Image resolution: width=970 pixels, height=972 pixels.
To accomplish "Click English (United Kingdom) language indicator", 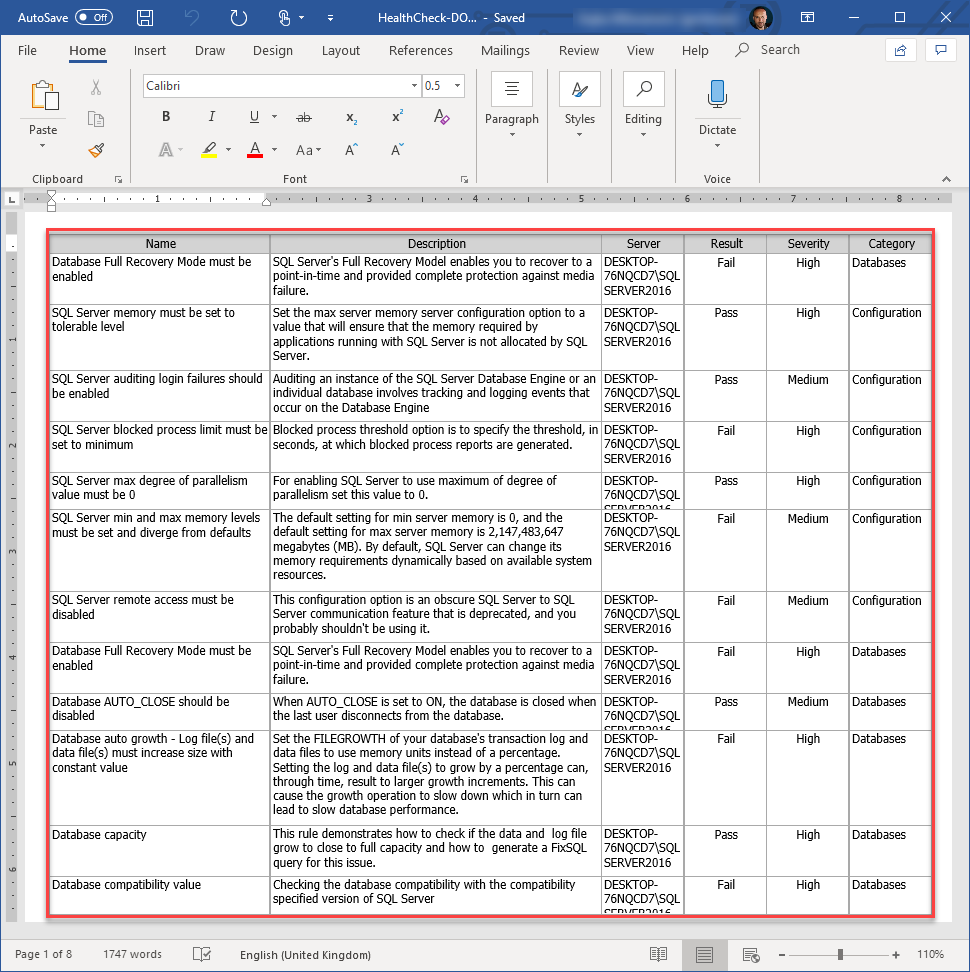I will (306, 955).
